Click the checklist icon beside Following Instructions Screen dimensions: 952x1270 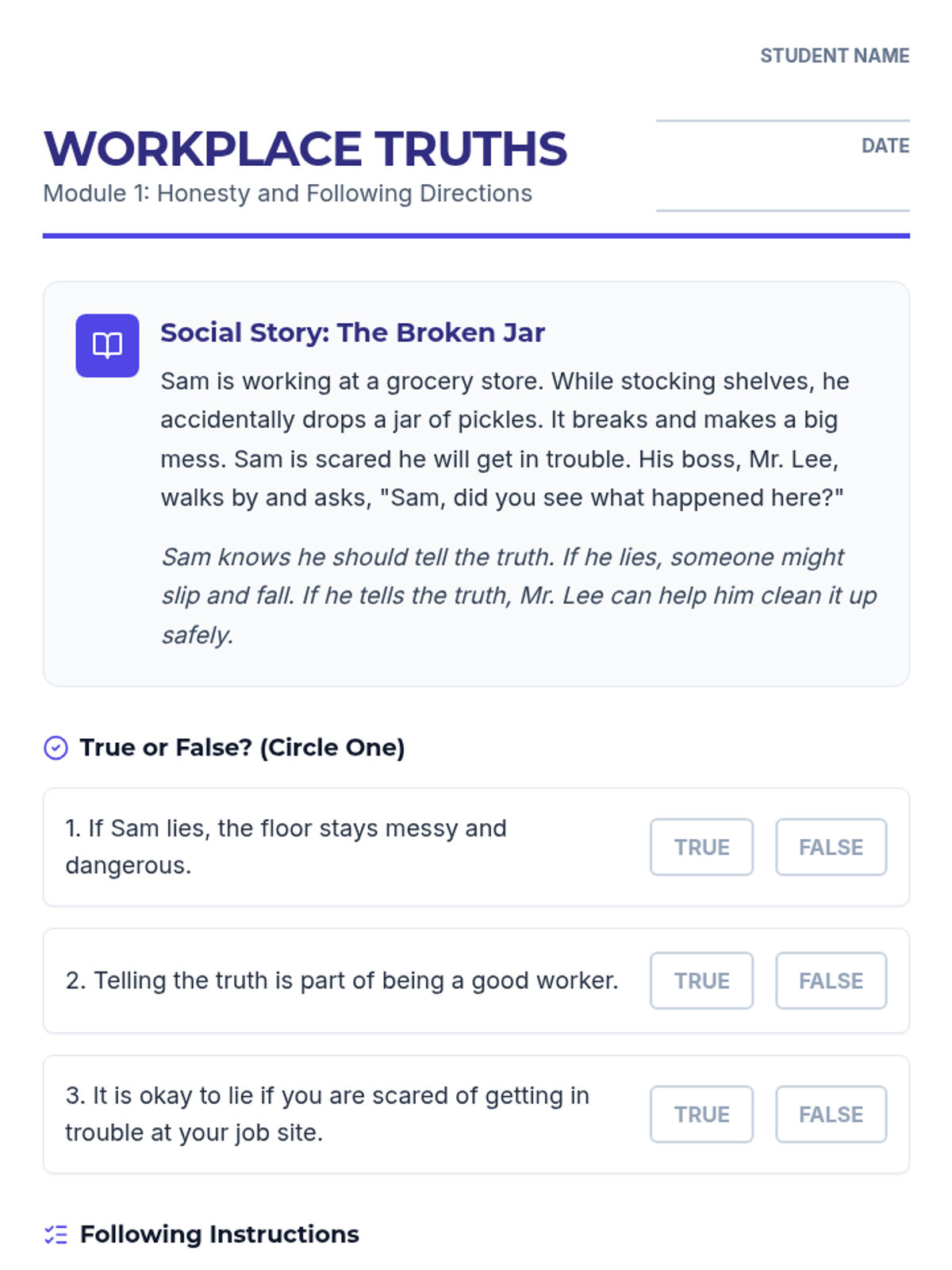coord(56,1234)
